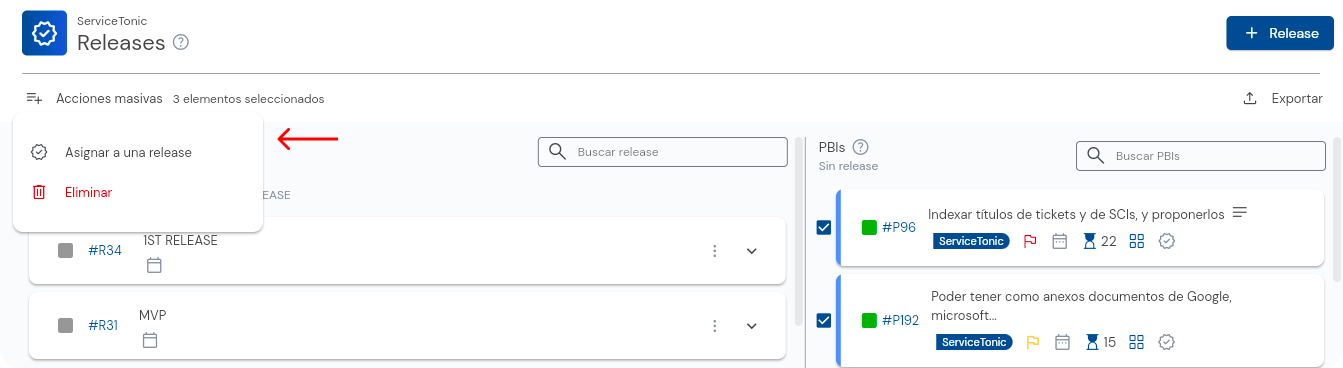Open the Acciones masivas dropdown
This screenshot has width=1343, height=368.
95,98
